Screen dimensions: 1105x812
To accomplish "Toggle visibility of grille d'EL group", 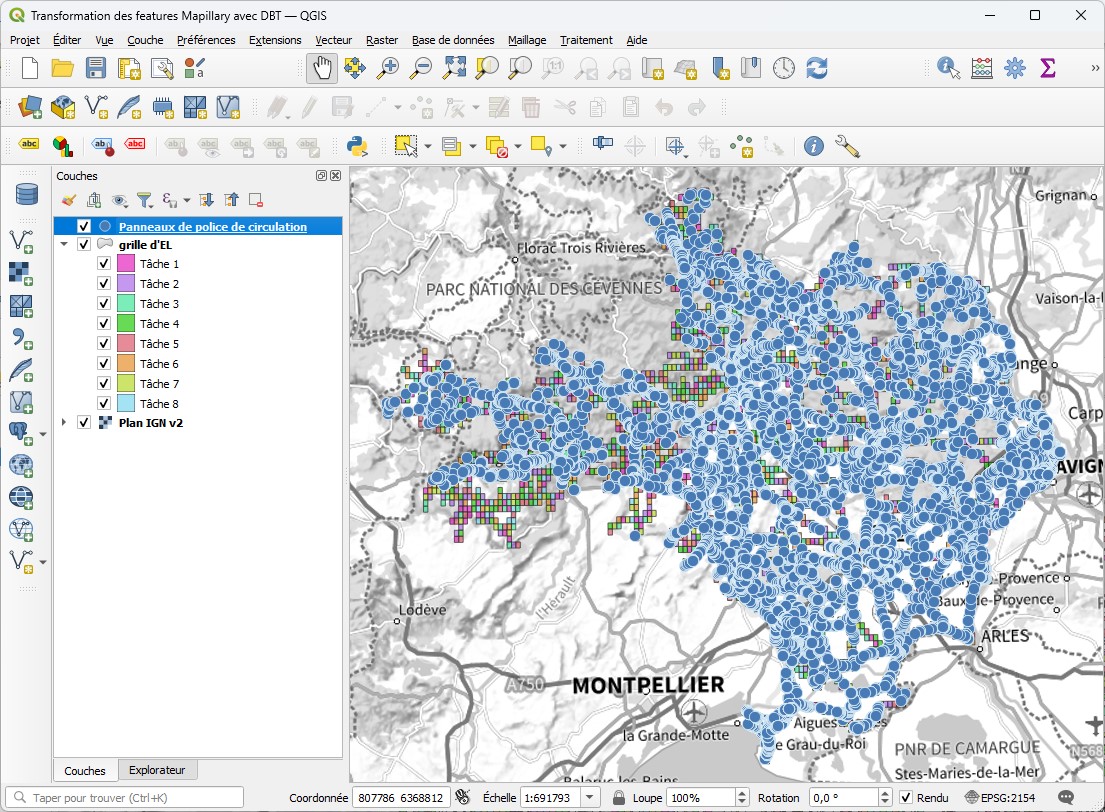I will tap(84, 245).
